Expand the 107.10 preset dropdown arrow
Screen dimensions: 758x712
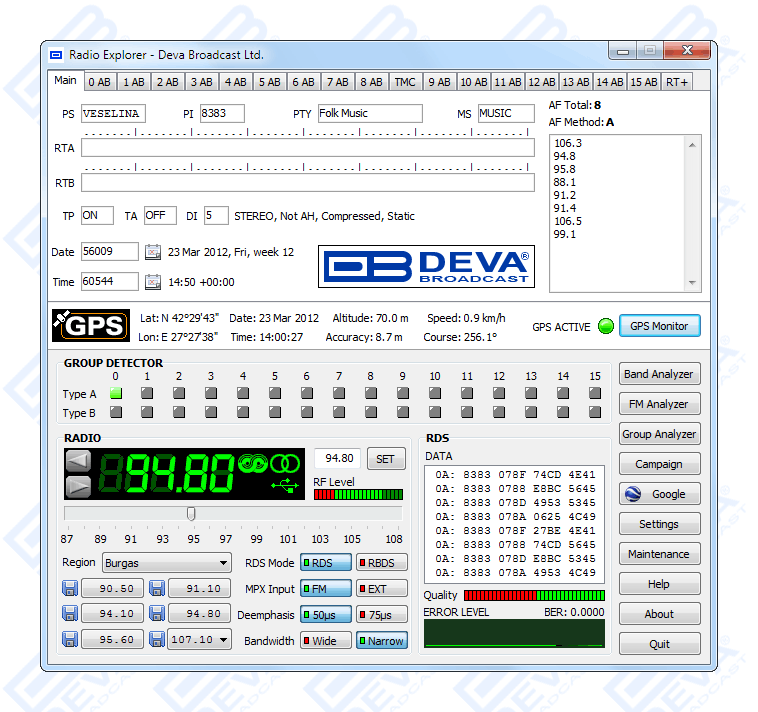pos(222,640)
